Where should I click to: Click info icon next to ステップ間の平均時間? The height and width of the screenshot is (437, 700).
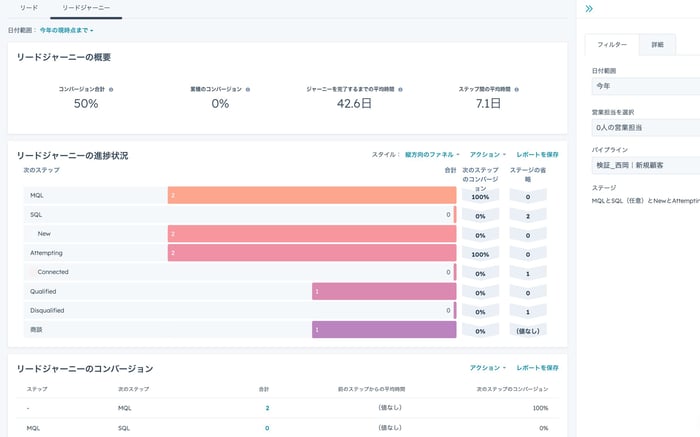point(517,89)
